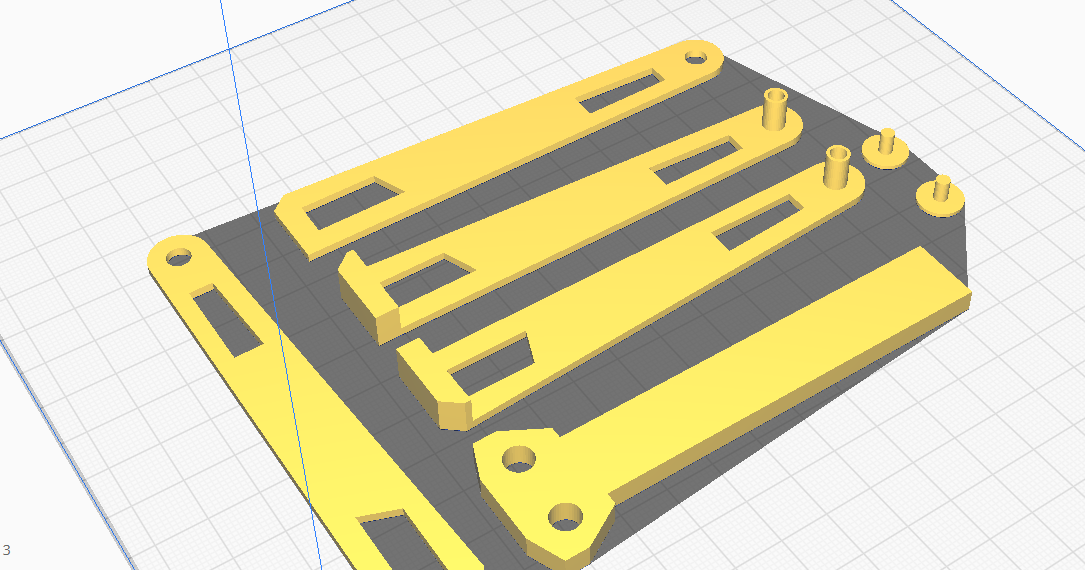Select the lower small standalone pin disc

941,193
